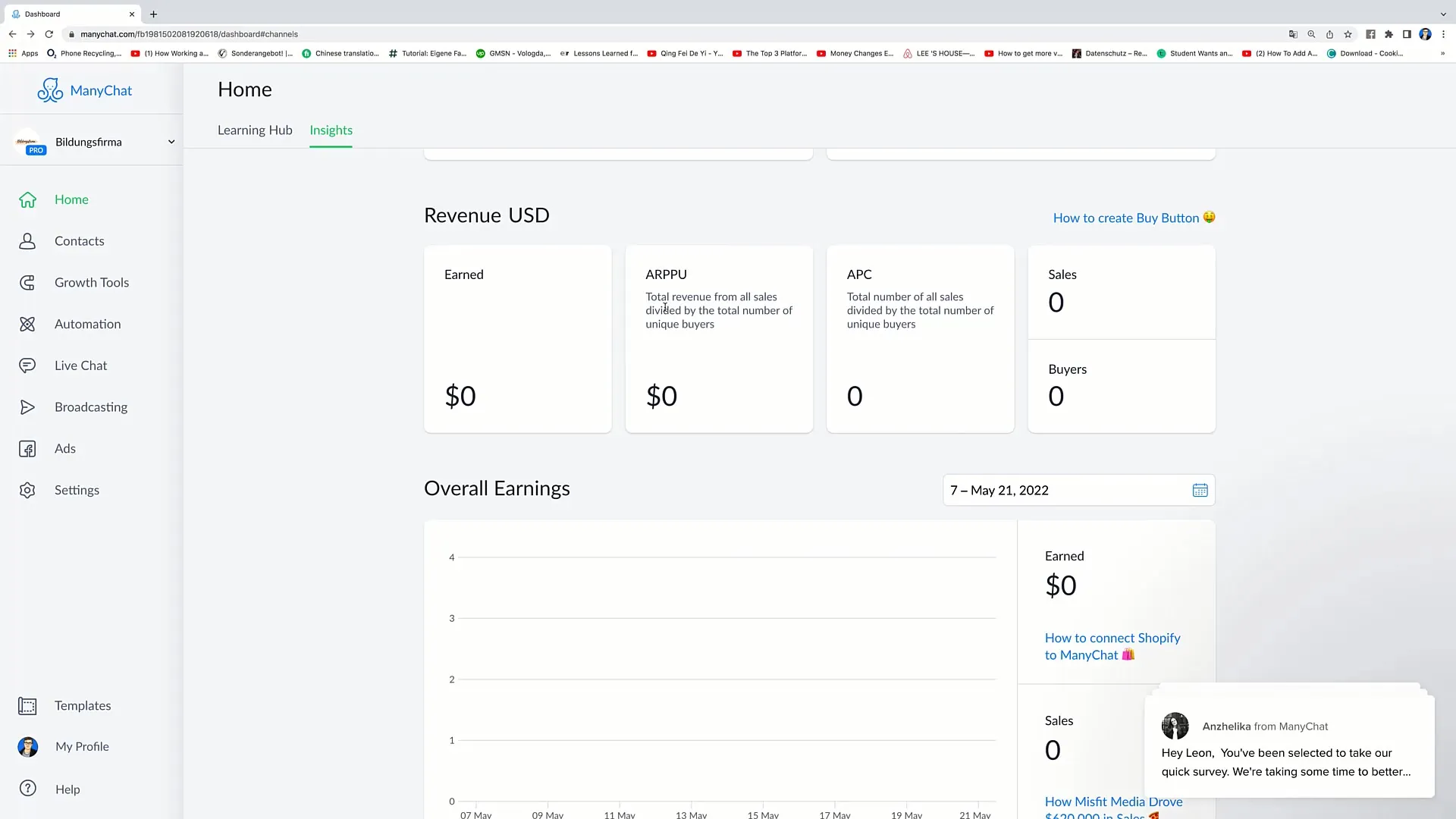Image resolution: width=1456 pixels, height=819 pixels.
Task: Open the Automation panel
Action: pos(88,323)
